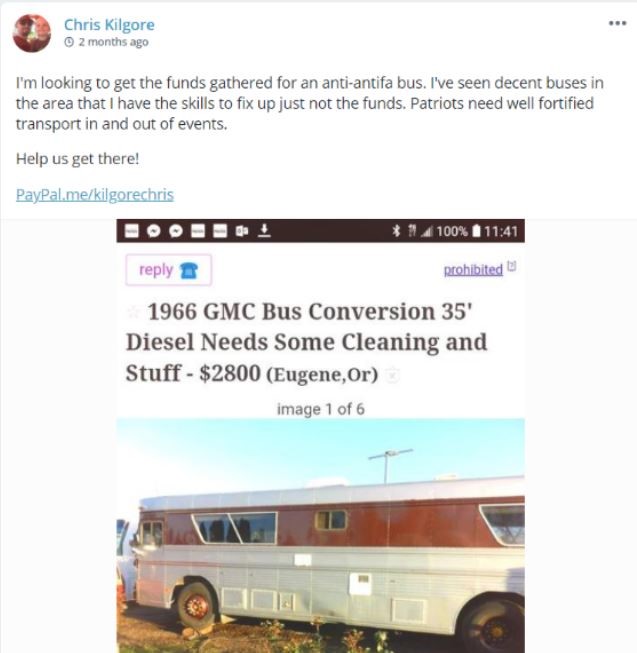The image size is (637, 653).
Task: Click the clock icon beside the timestamp
Action: (69, 42)
